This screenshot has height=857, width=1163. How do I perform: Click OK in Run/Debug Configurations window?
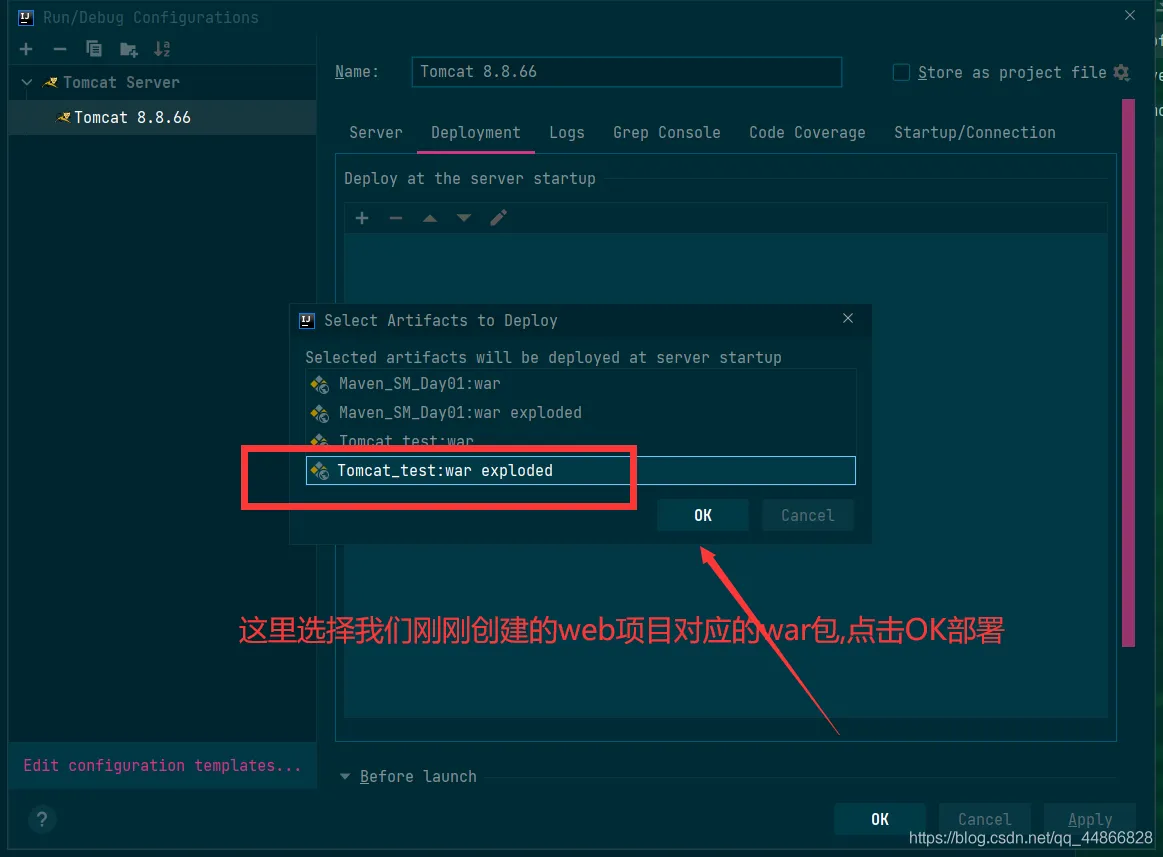[x=880, y=819]
